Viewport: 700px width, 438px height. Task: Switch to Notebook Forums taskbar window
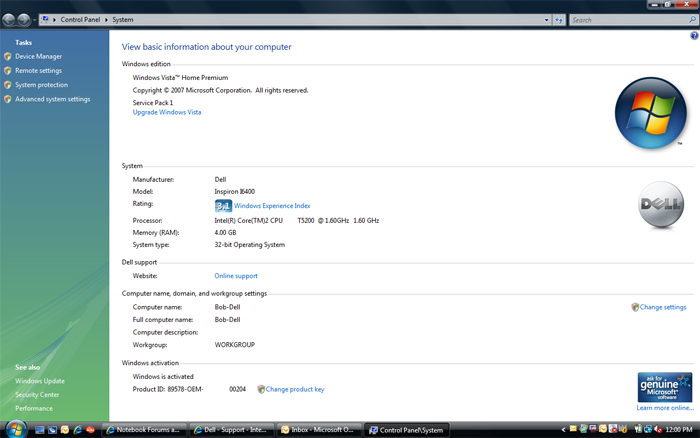144,430
